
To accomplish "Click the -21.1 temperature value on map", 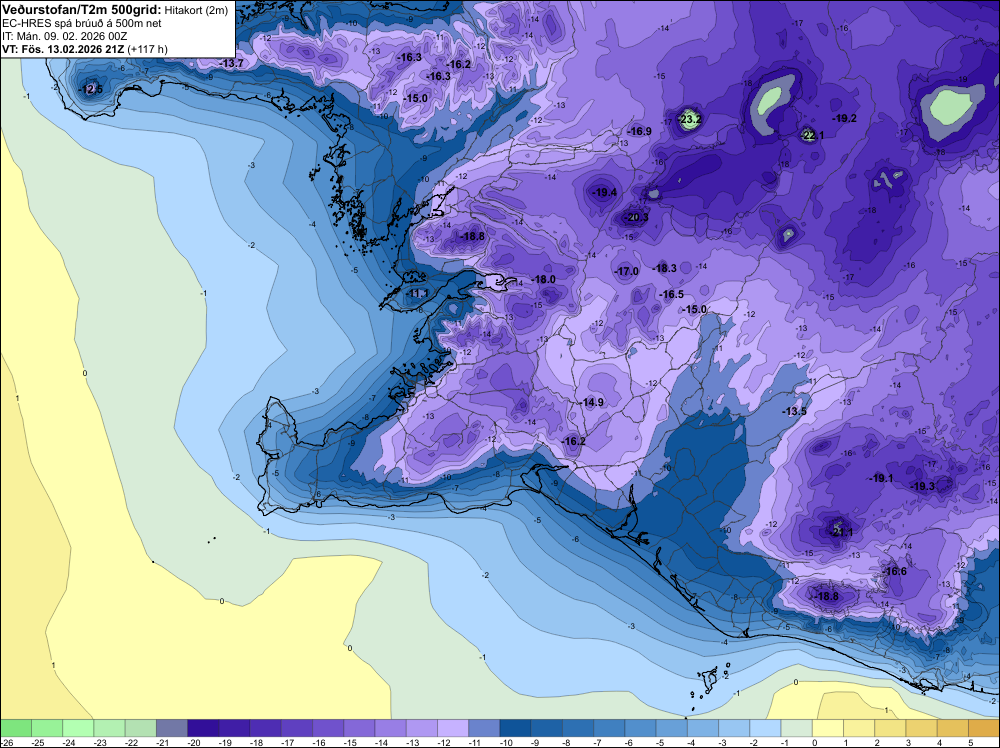I will click(x=841, y=532).
